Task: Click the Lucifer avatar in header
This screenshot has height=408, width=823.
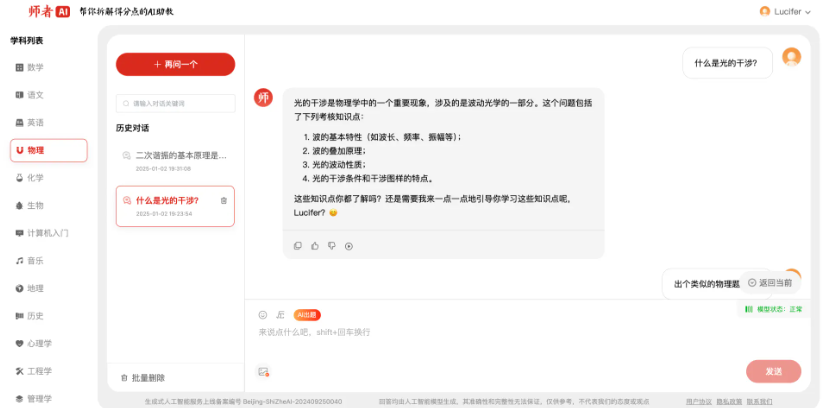Action: click(765, 12)
